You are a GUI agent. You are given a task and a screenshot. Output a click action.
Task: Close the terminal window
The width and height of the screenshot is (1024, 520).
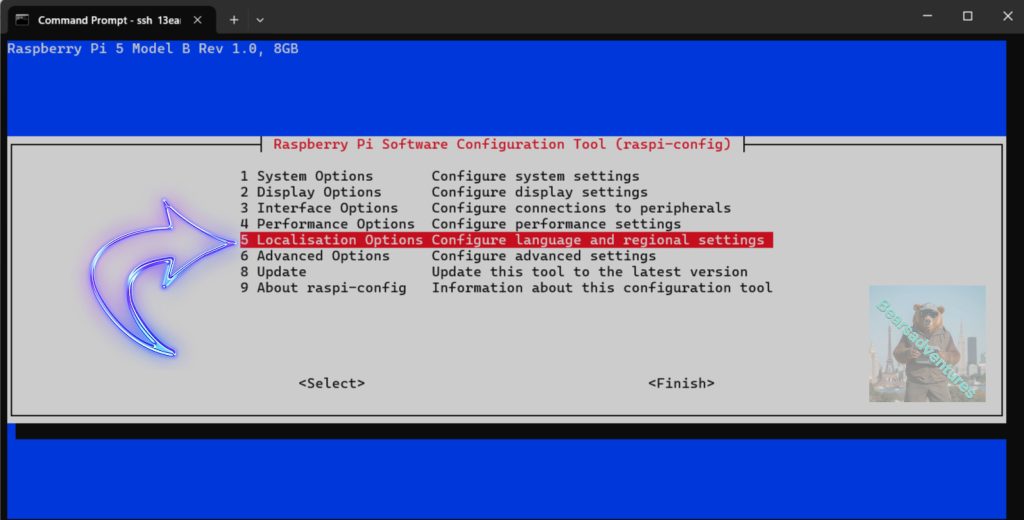coord(1008,16)
